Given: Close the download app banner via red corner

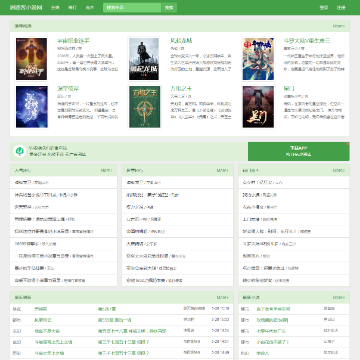Looking at the screenshot, I should [x=347, y=144].
